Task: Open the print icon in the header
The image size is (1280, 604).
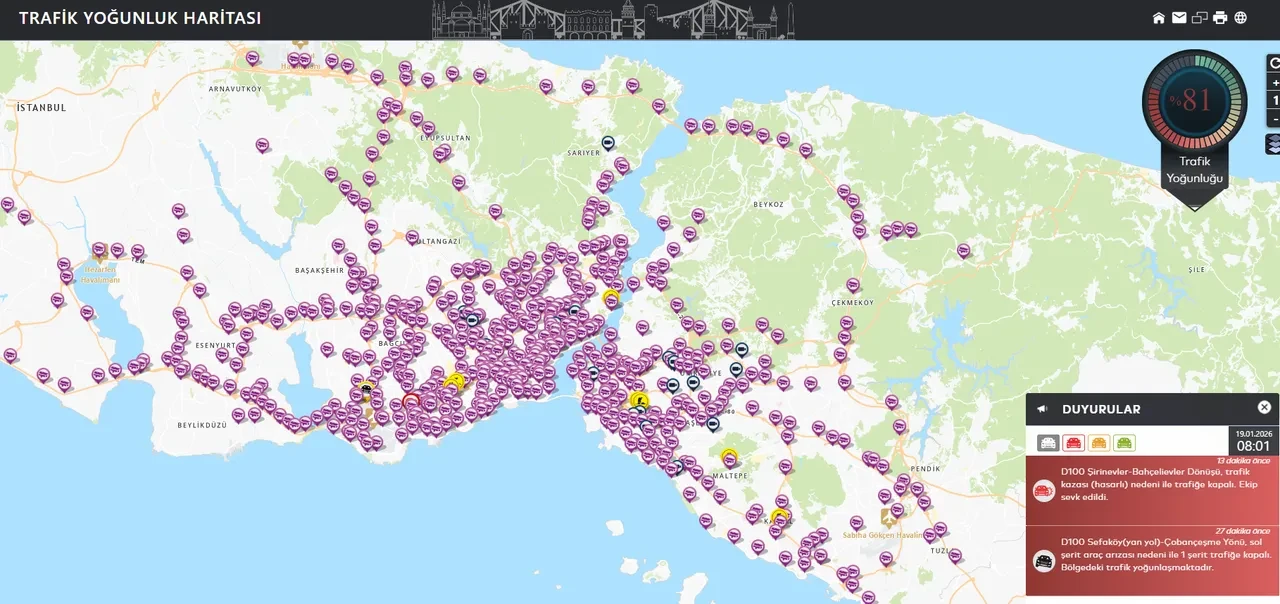Action: [1220, 17]
